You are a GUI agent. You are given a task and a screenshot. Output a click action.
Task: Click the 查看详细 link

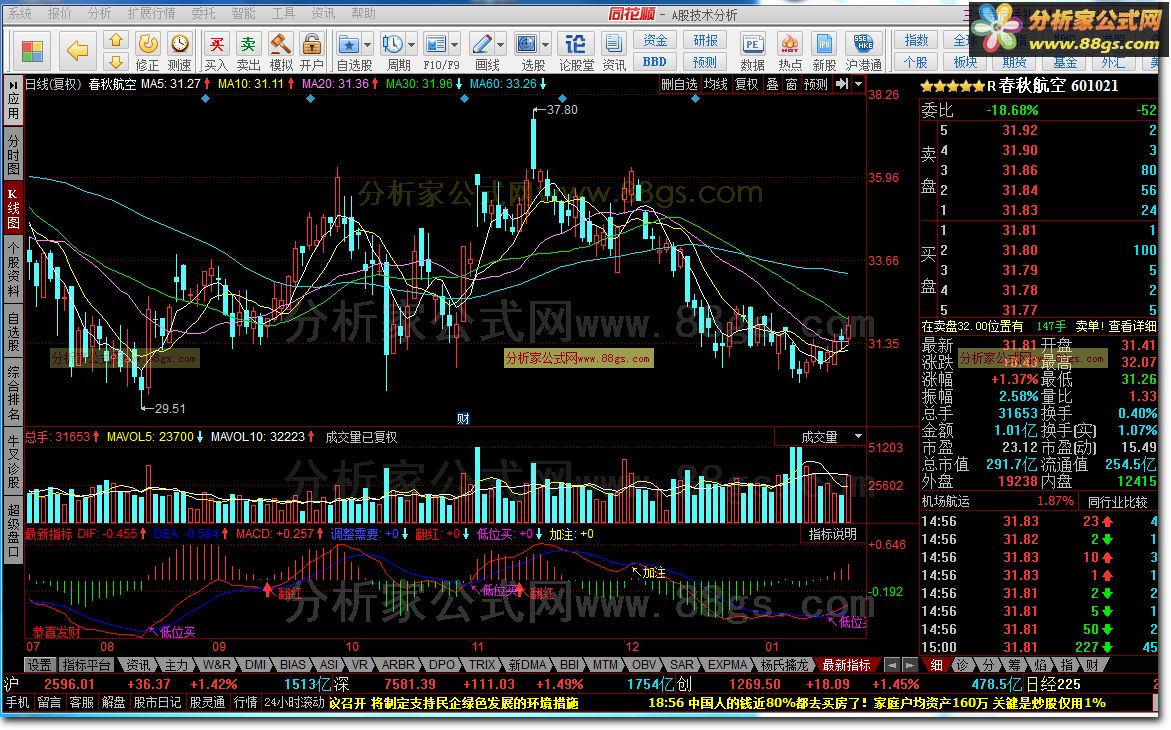[1132, 326]
